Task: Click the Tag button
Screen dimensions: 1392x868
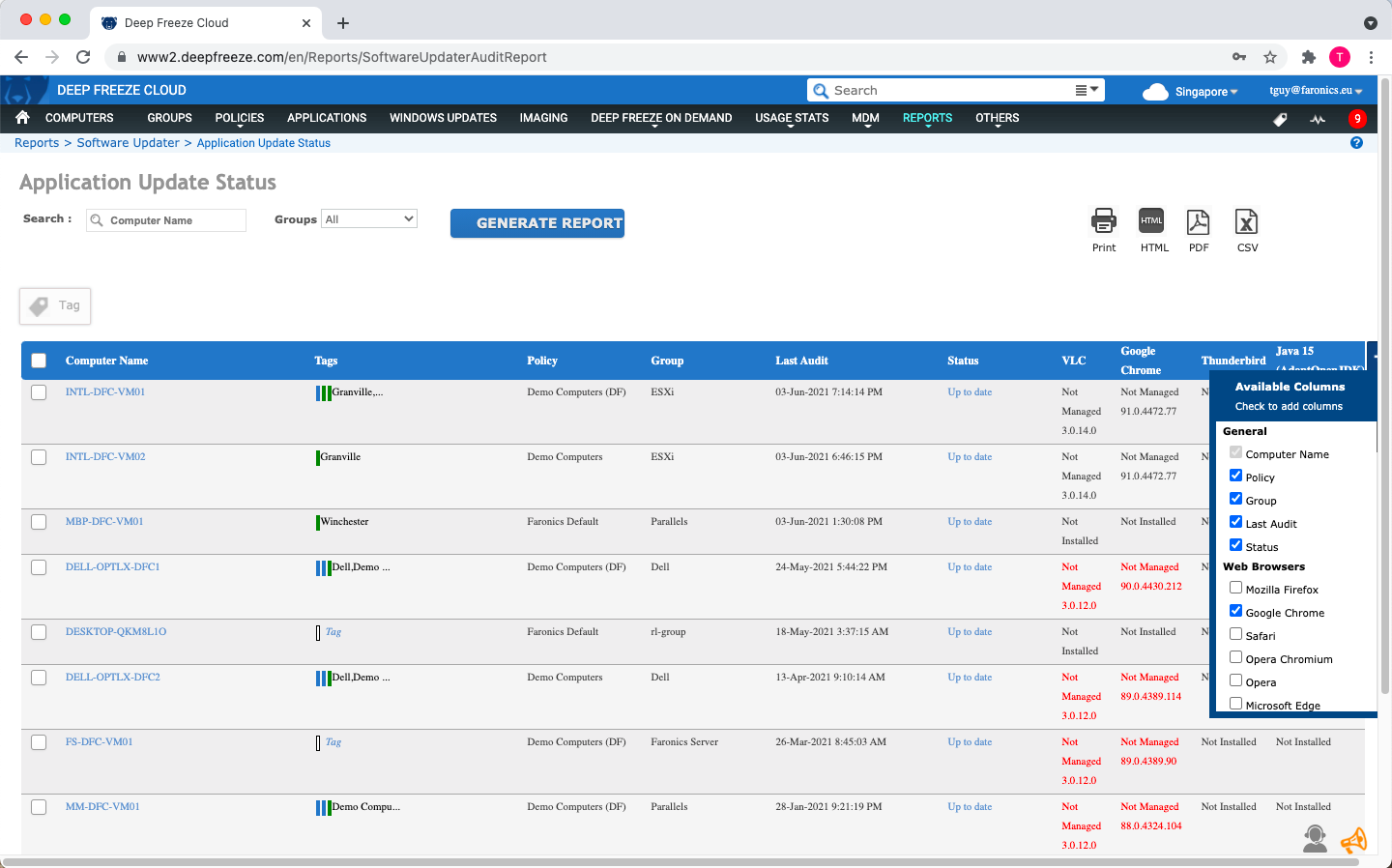Action: pos(55,305)
